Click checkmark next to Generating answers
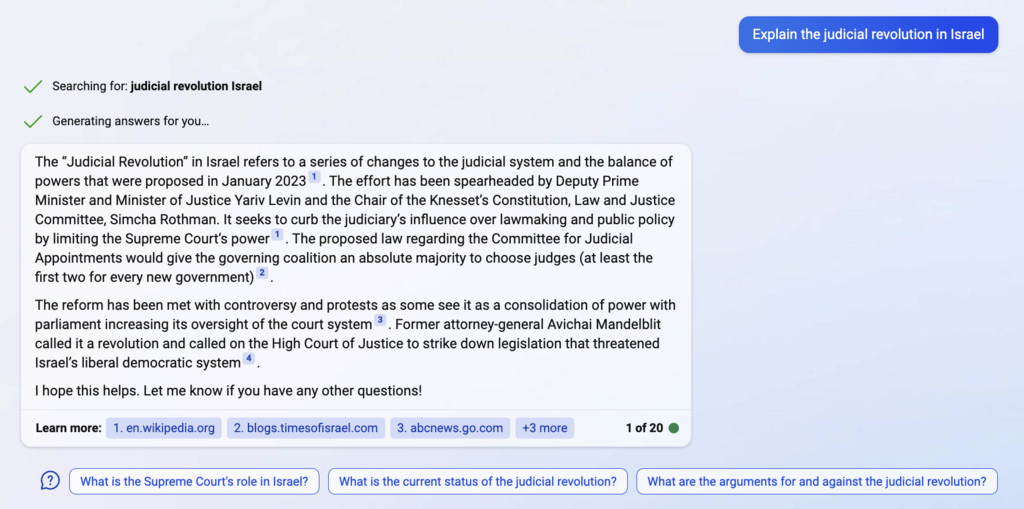 pyautogui.click(x=33, y=122)
